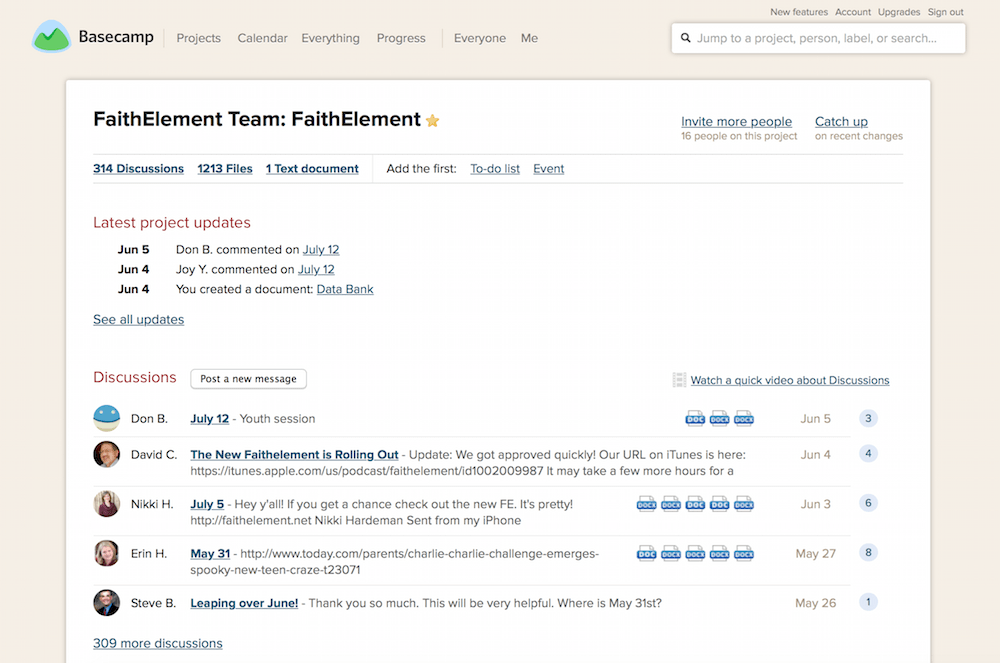Open July 12 link in Don B. update
1000x663 pixels.
click(321, 249)
